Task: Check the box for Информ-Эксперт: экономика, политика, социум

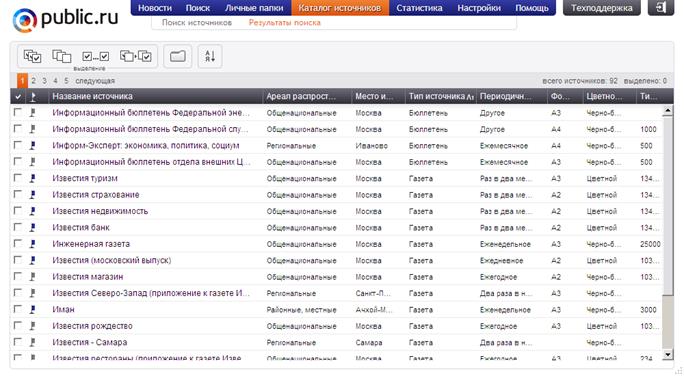Action: pos(17,145)
